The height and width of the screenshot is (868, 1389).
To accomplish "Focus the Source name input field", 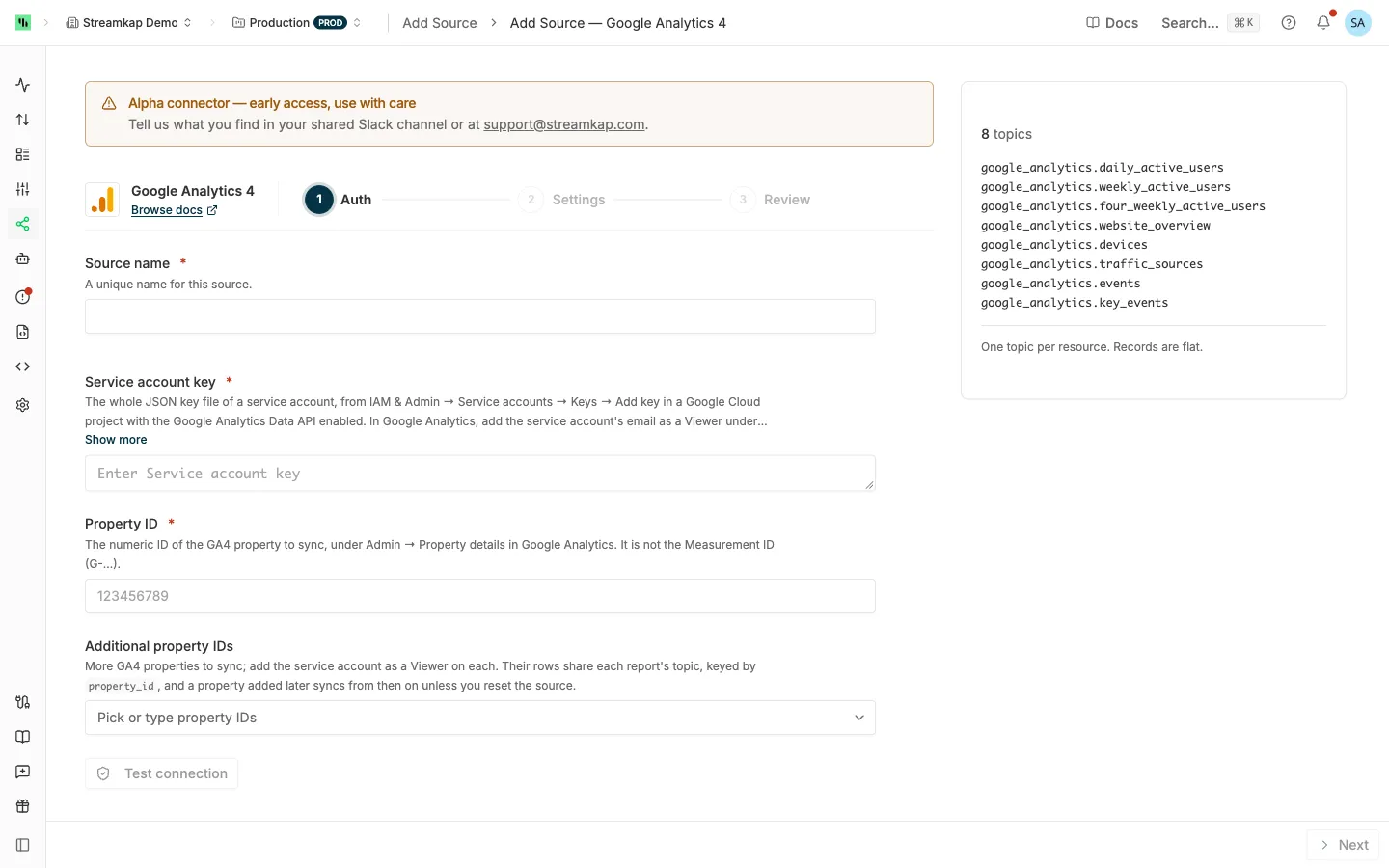I will (480, 316).
